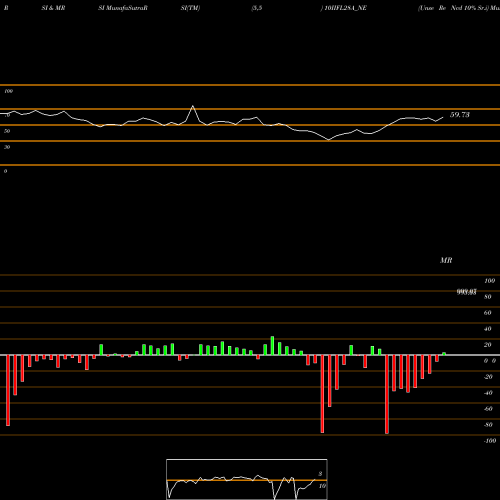Click the lowest RSI trough near level 30
Viewport: 500px width, 500px height.
329,140
